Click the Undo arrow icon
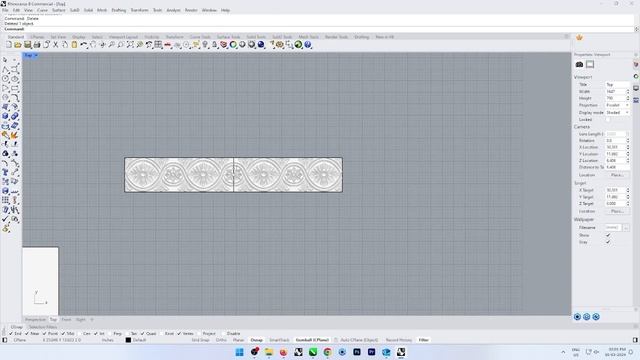Screen dimensions: 640x360 [x=84, y=45]
